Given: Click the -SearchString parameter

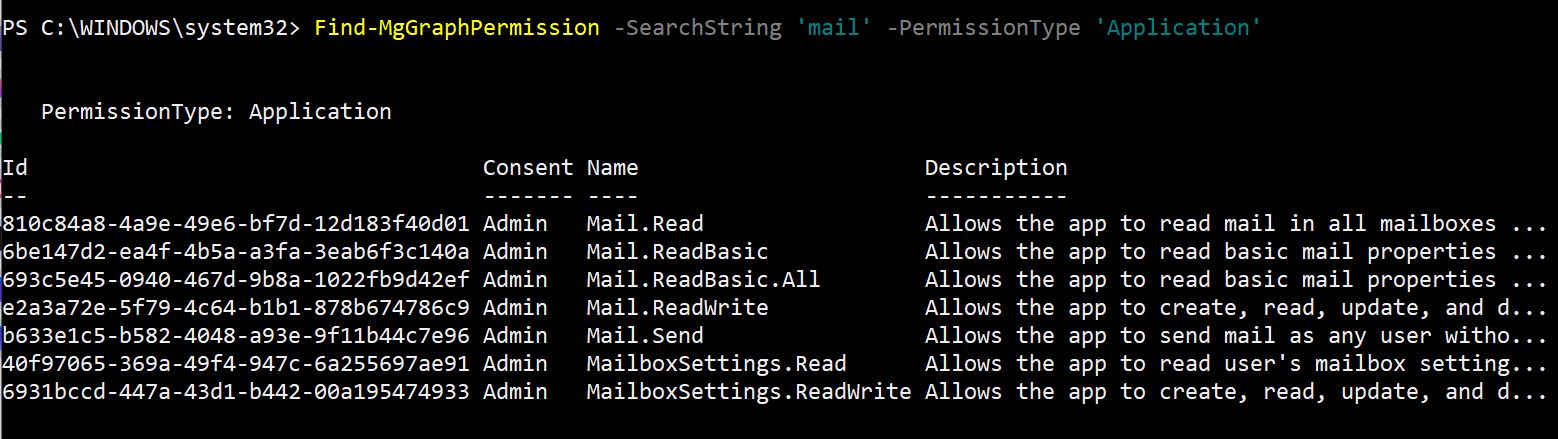Looking at the screenshot, I should [697, 27].
